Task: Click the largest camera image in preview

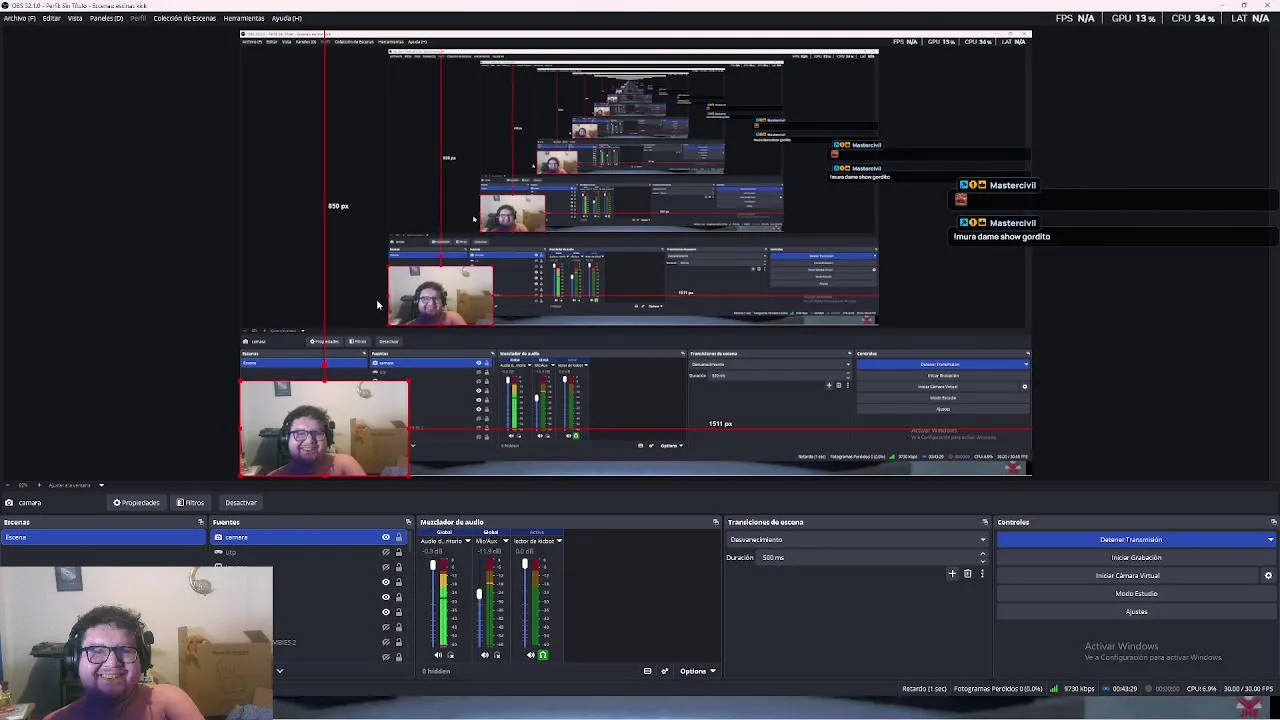Action: click(324, 428)
